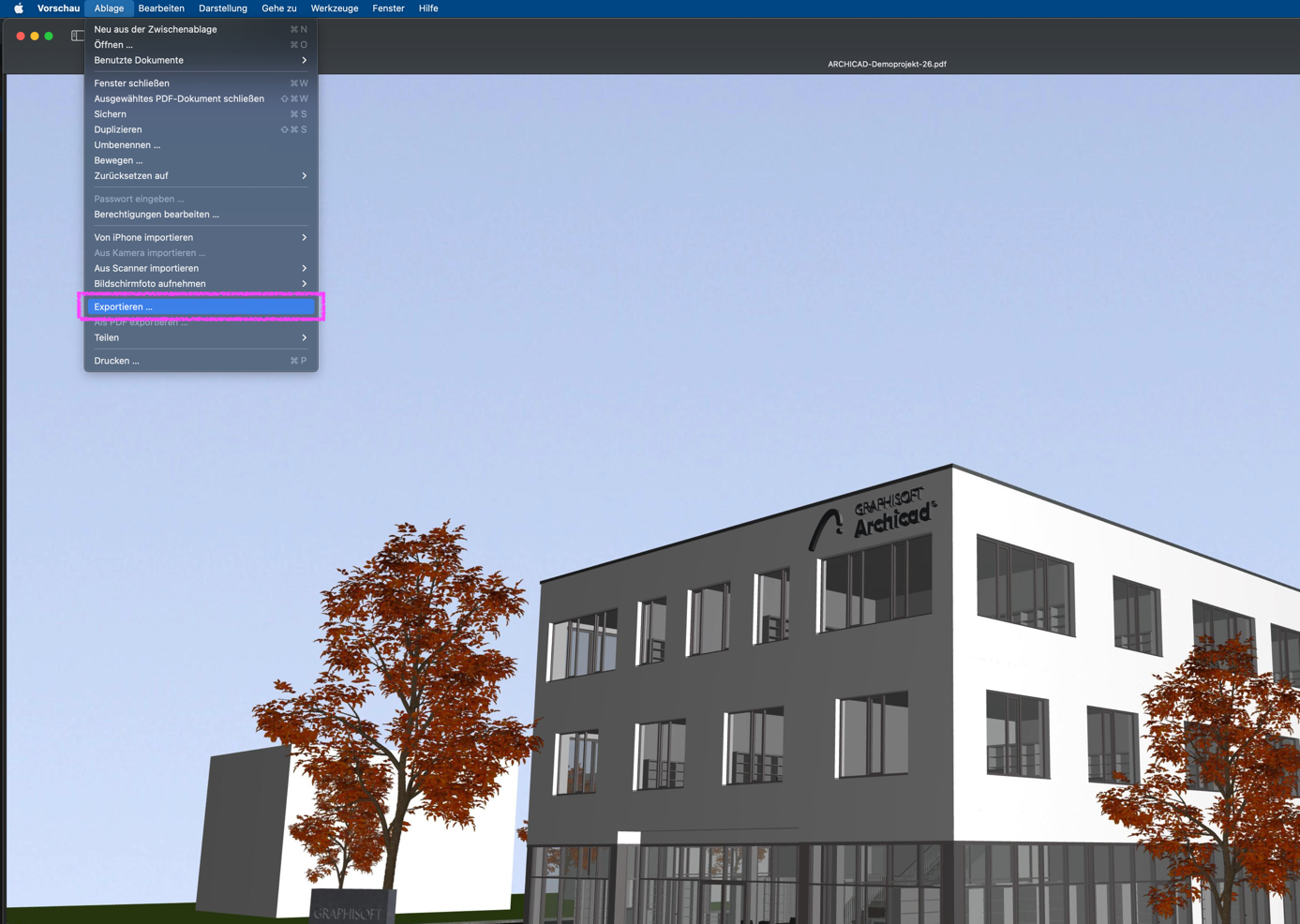Select Ausgewähltes PDF-Dokument schließen

pyautogui.click(x=201, y=98)
